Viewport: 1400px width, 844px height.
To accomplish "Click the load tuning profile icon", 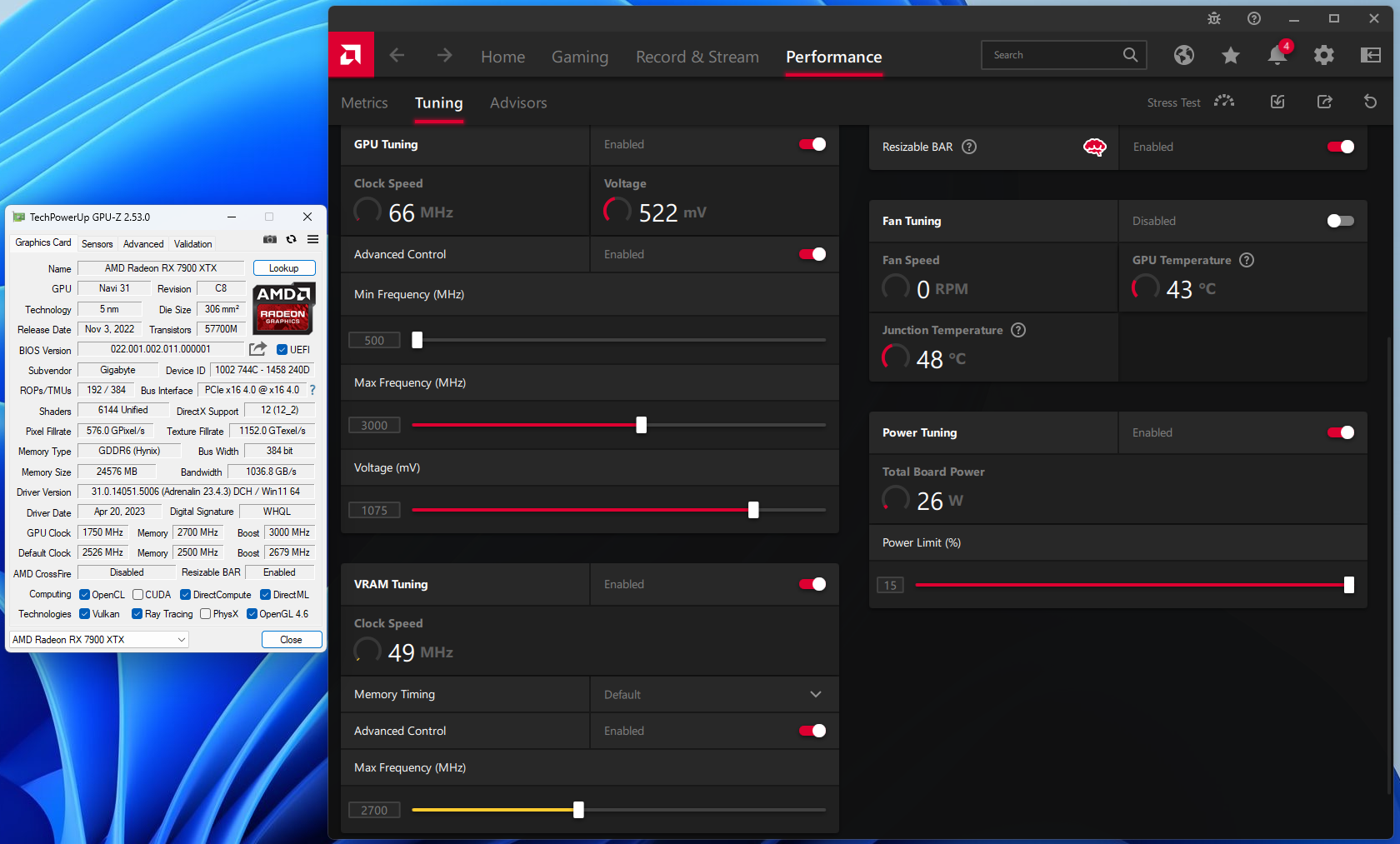I will point(1277,102).
